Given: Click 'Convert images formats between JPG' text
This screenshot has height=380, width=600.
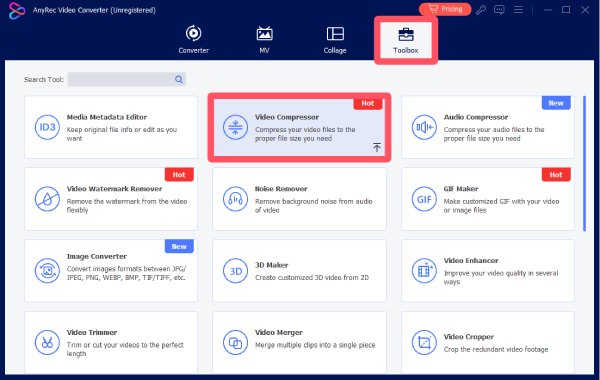Looking at the screenshot, I should 126,273.
